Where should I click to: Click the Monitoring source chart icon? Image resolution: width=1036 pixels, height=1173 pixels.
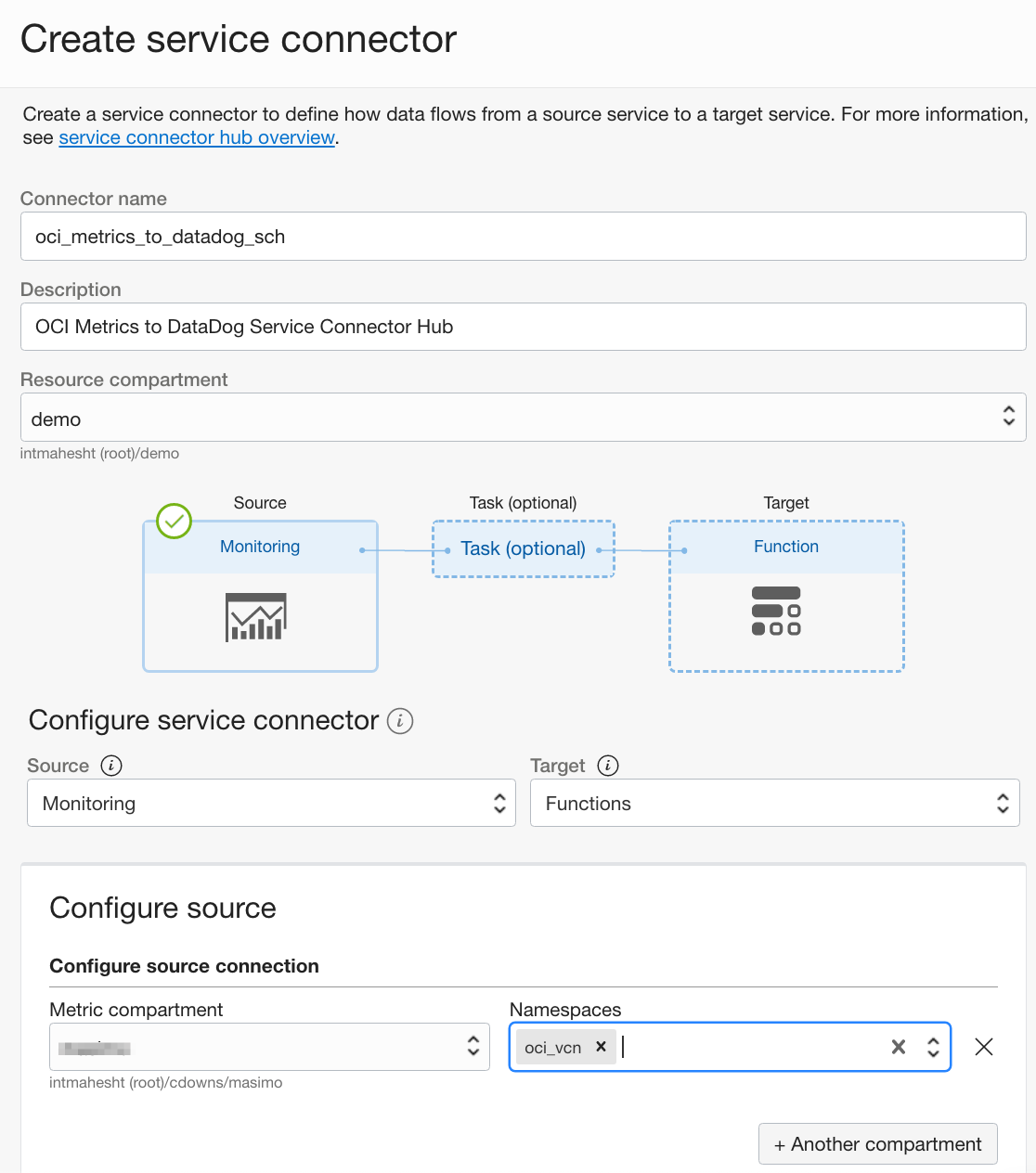point(256,615)
